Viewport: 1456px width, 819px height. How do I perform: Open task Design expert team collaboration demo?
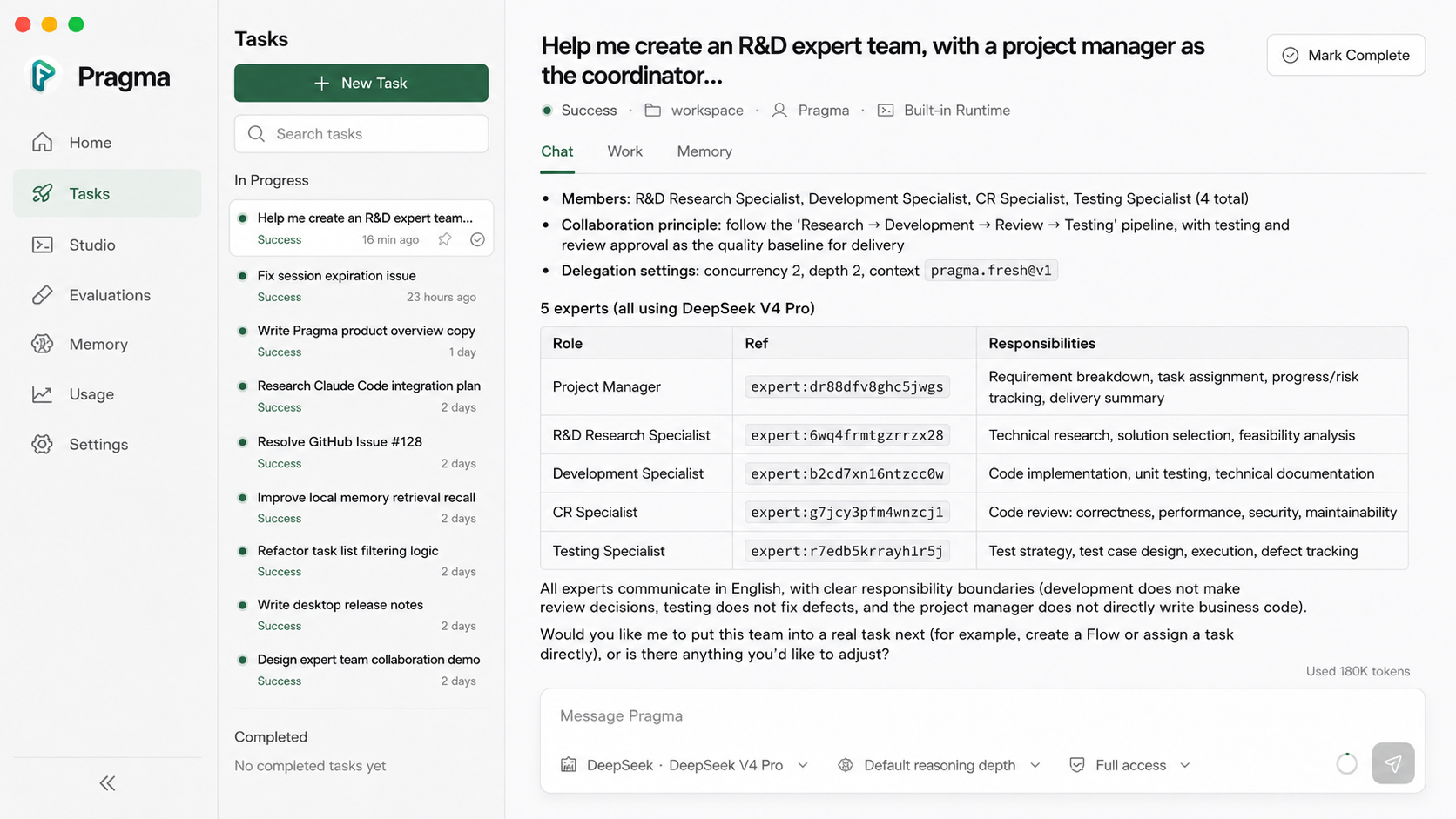point(361,669)
